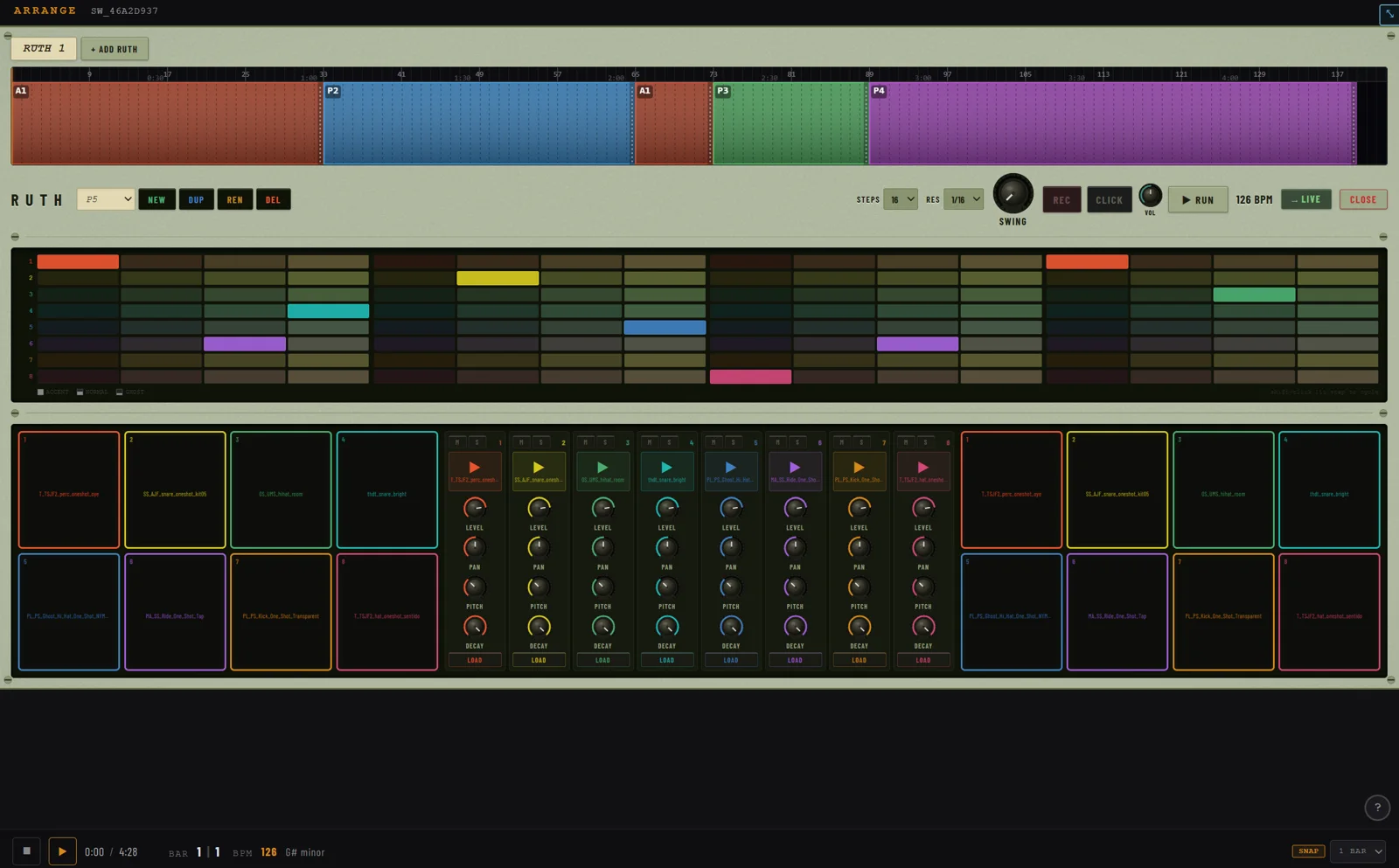Screen dimensions: 1399x868
Task: Trigger right pad 6 MA_SS_Ride_One_Shot
Action: pos(1117,612)
